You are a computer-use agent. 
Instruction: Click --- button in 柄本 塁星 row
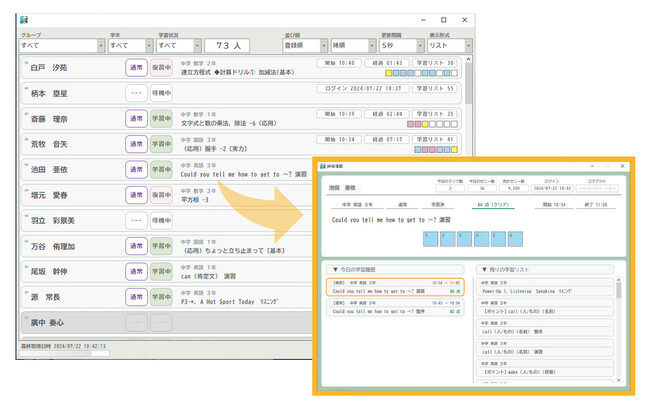click(136, 93)
